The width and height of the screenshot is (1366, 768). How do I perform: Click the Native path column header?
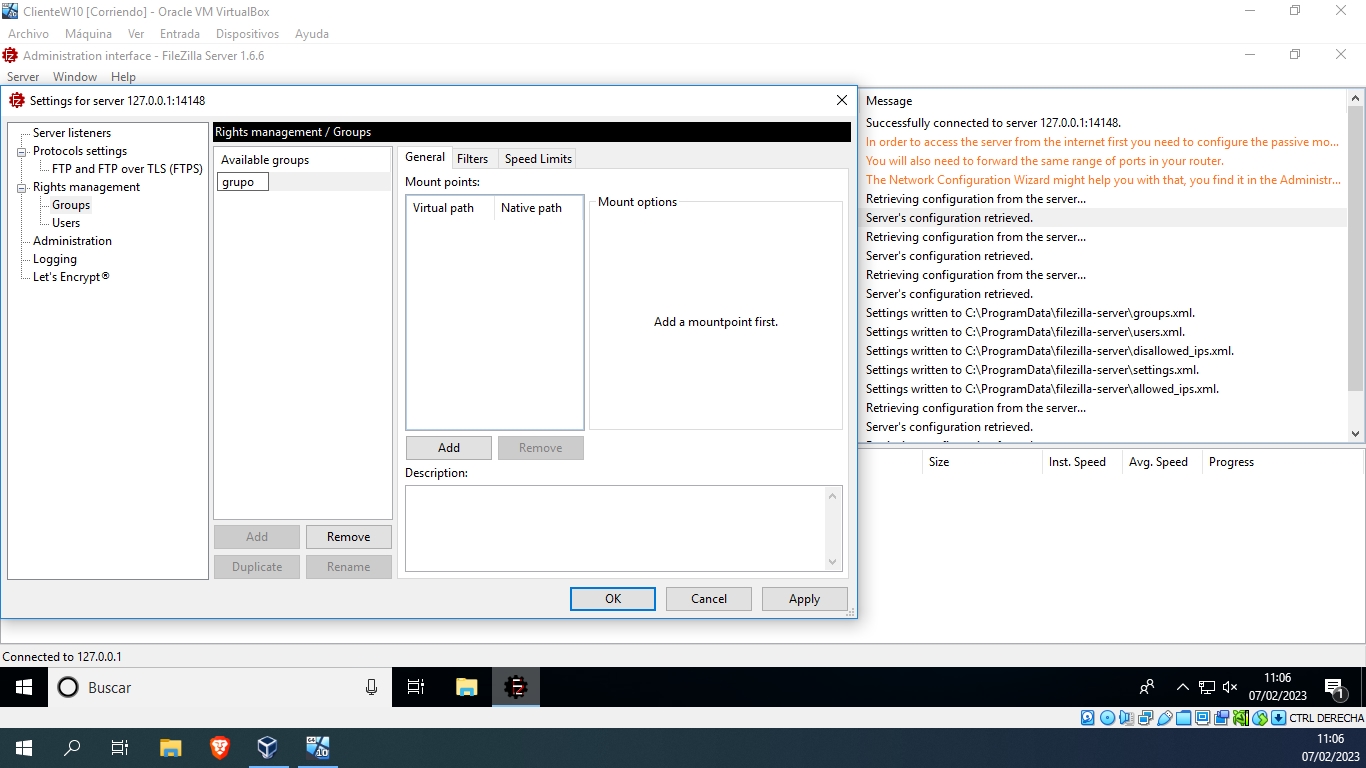pos(538,208)
